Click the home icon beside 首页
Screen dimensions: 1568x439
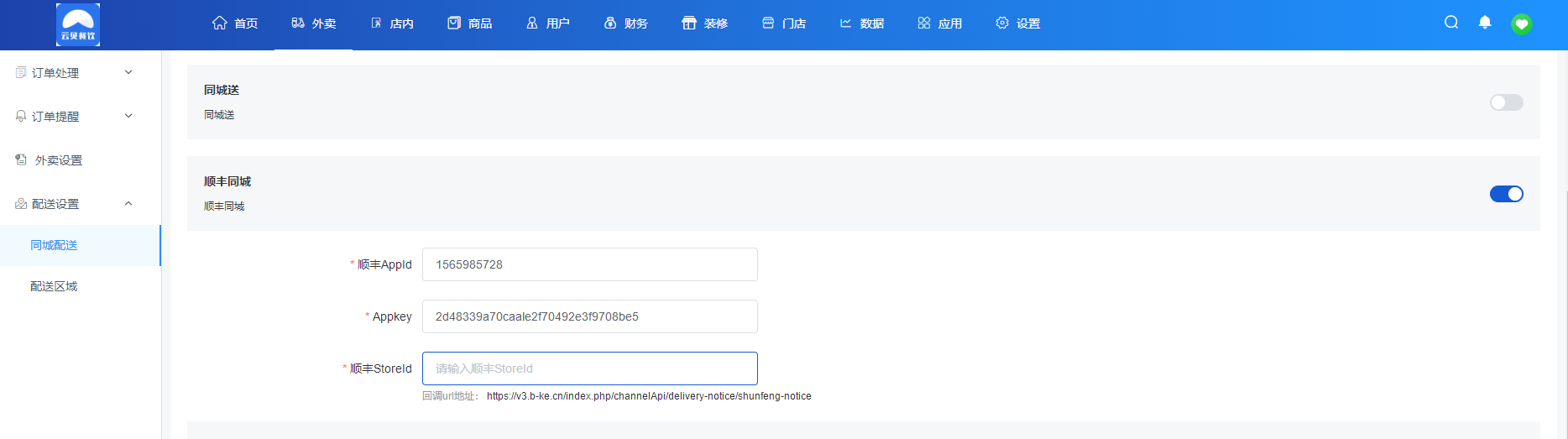(220, 23)
